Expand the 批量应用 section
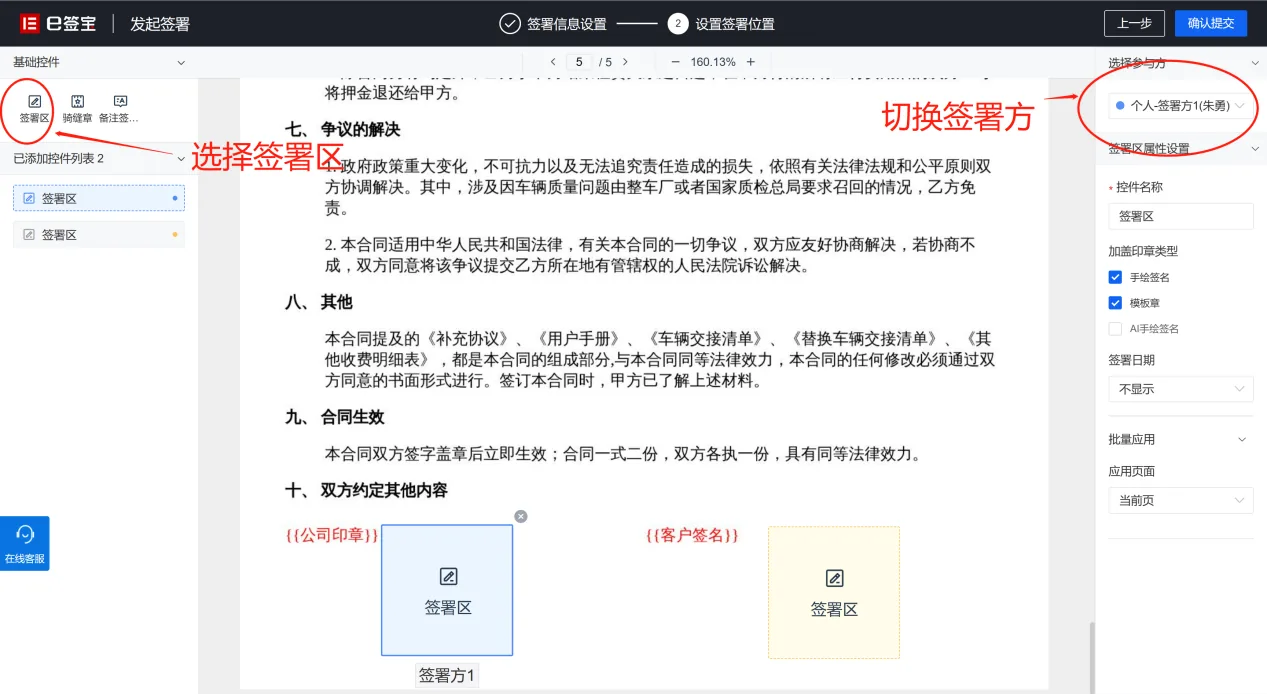 point(1243,440)
